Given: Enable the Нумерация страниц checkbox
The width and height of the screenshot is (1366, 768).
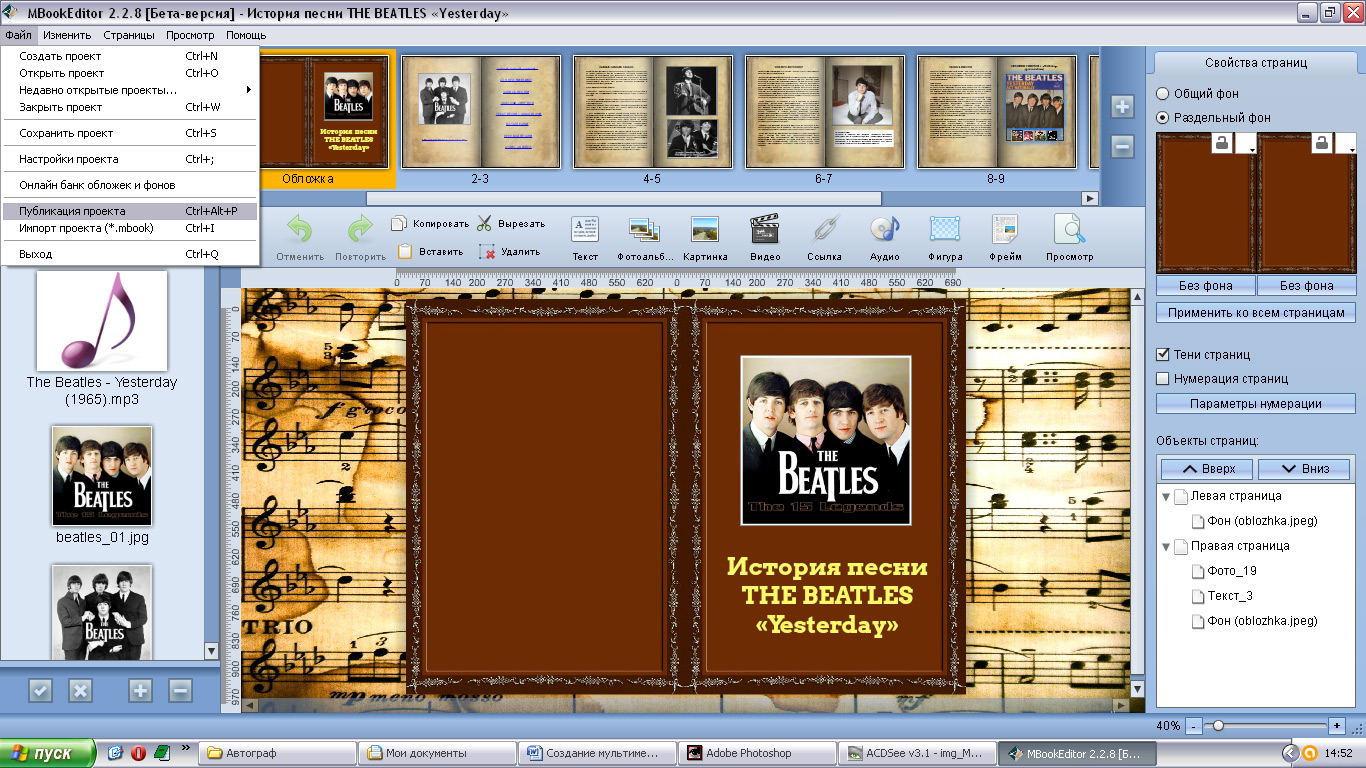Looking at the screenshot, I should coord(1162,378).
